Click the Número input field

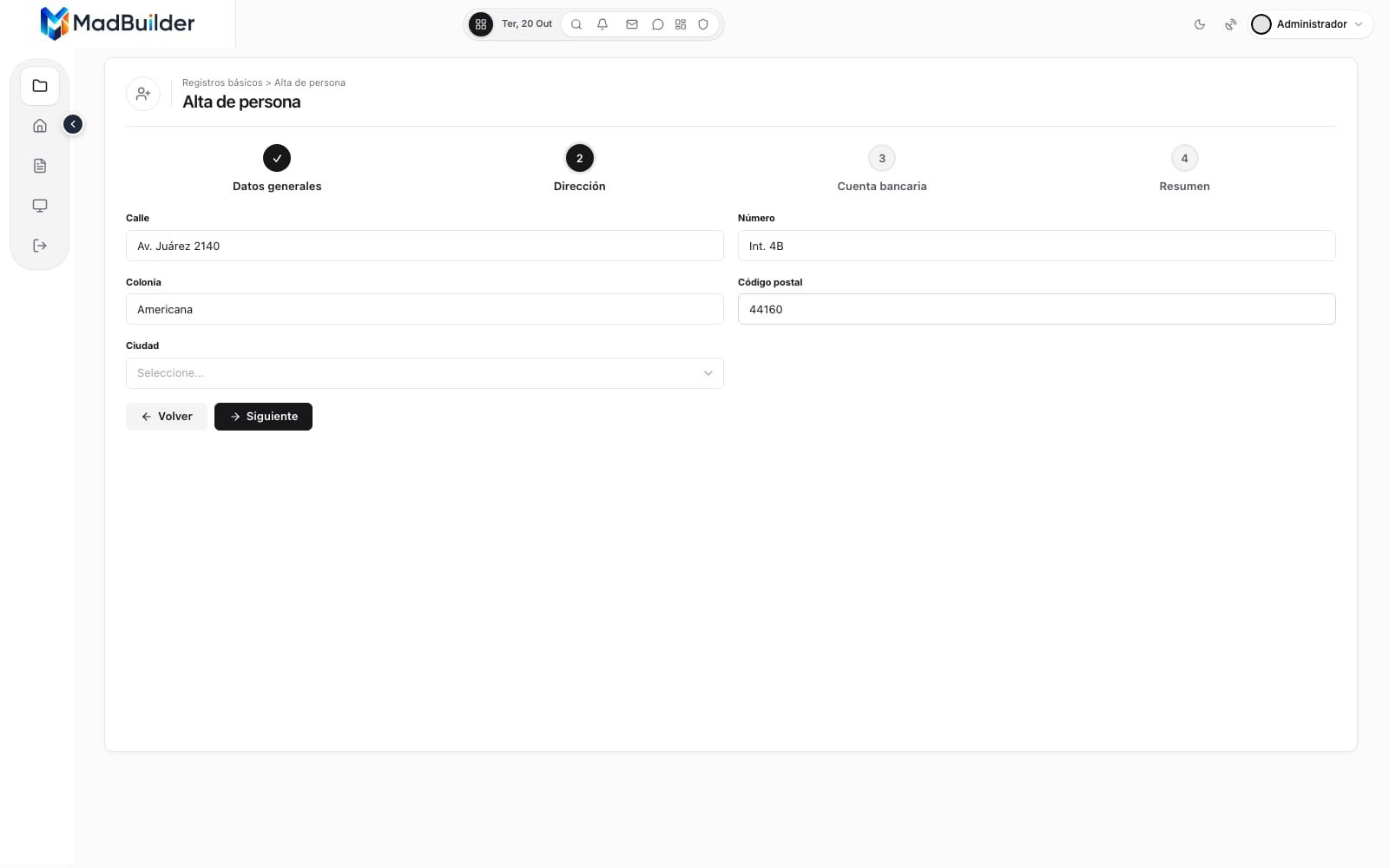pyautogui.click(x=1037, y=246)
